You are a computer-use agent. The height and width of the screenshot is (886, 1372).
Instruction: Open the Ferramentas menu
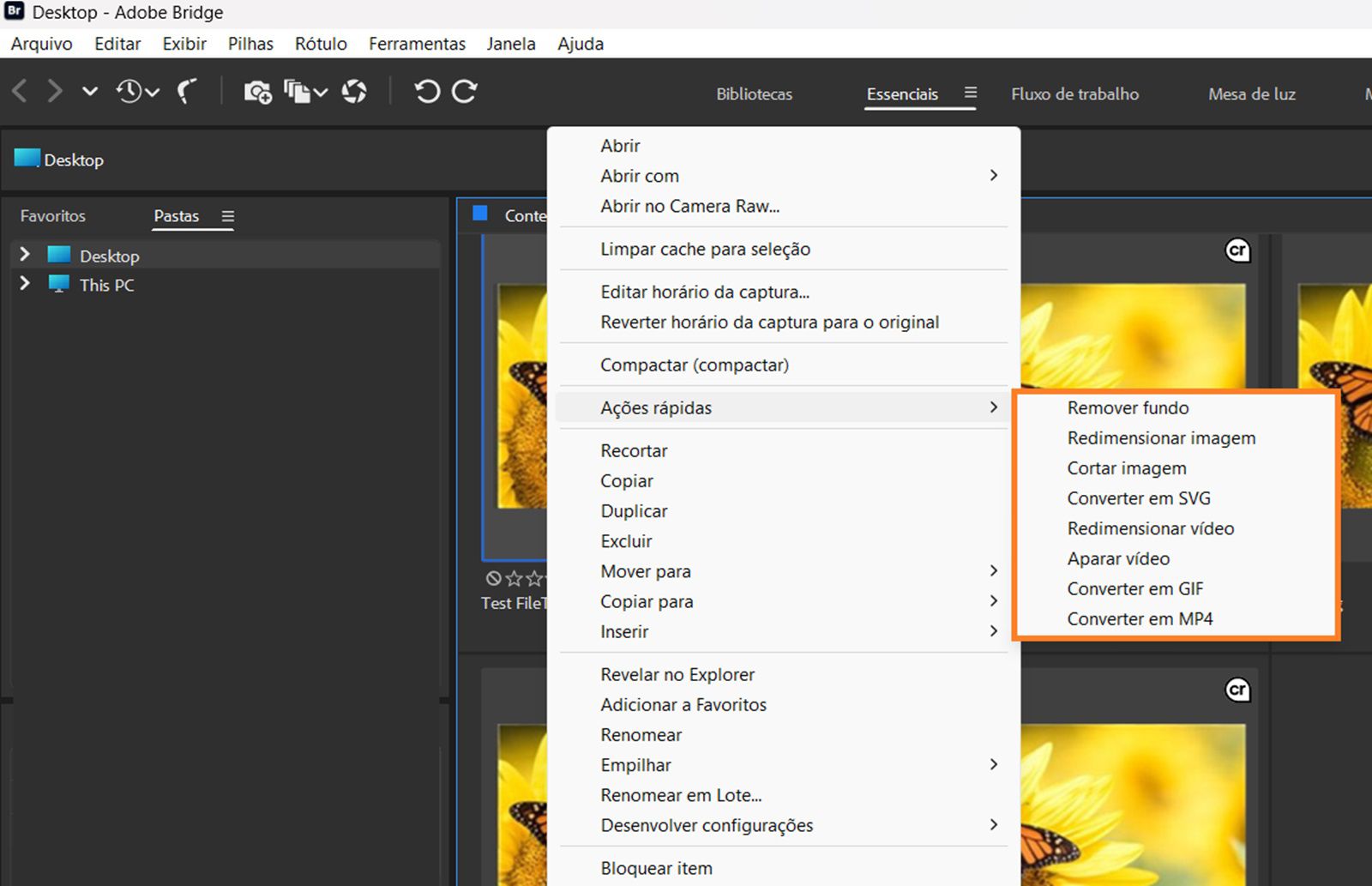[417, 44]
